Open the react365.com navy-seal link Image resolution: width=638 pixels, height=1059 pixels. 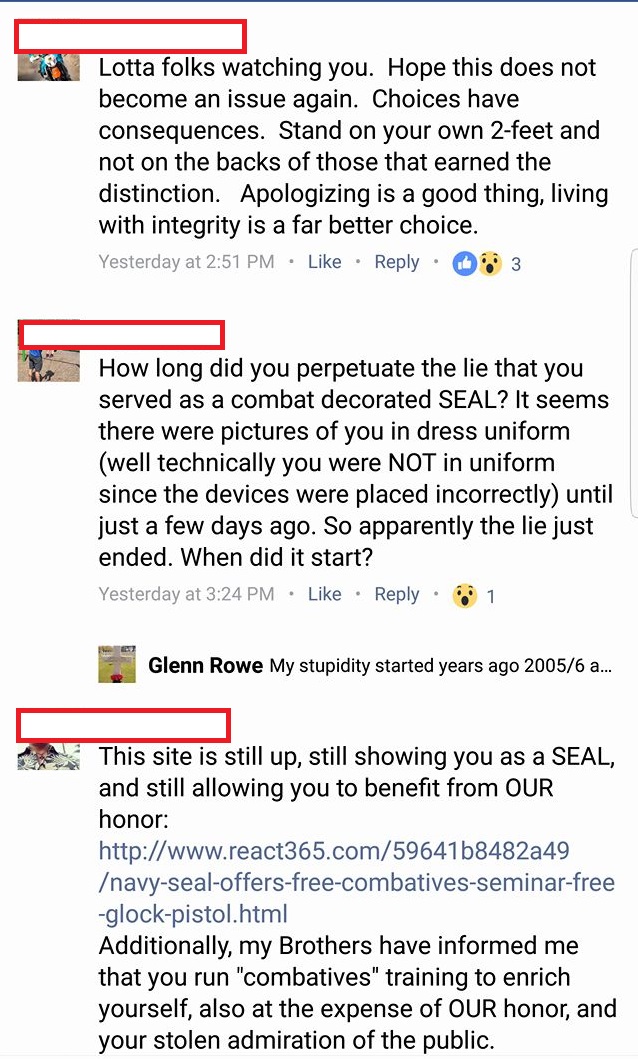(356, 882)
